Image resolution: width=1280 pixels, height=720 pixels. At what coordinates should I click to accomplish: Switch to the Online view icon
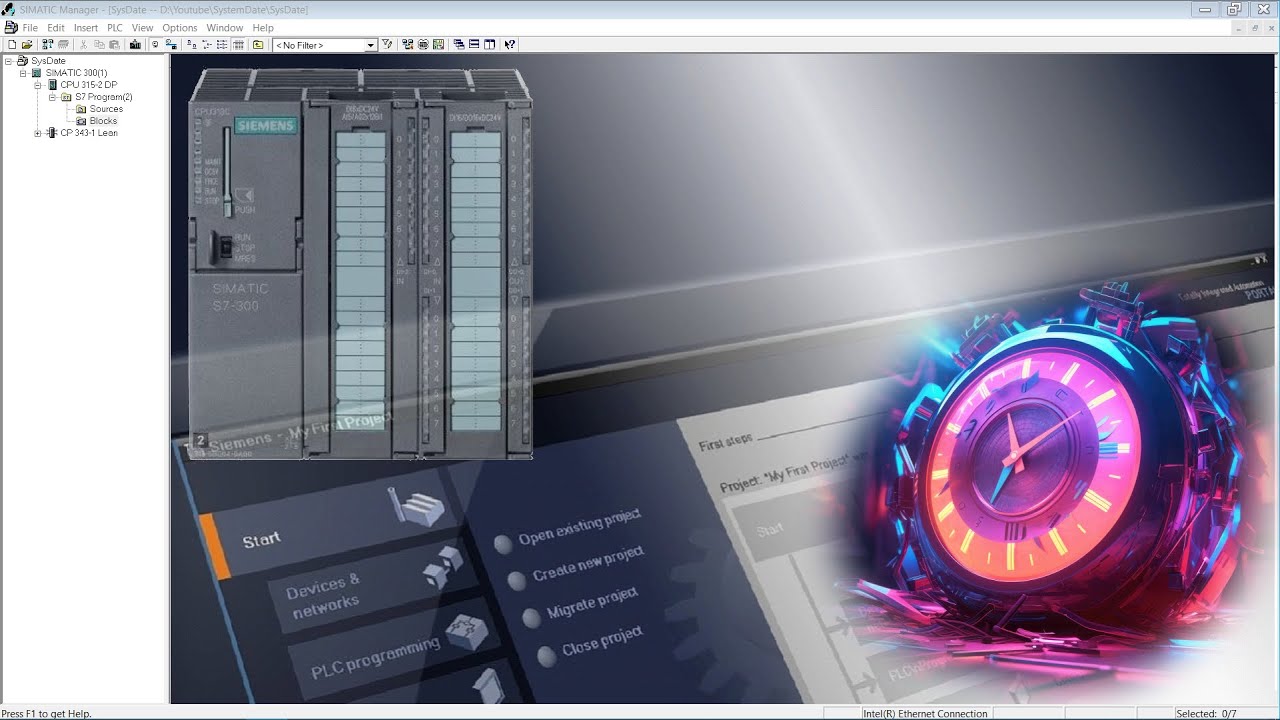[172, 45]
